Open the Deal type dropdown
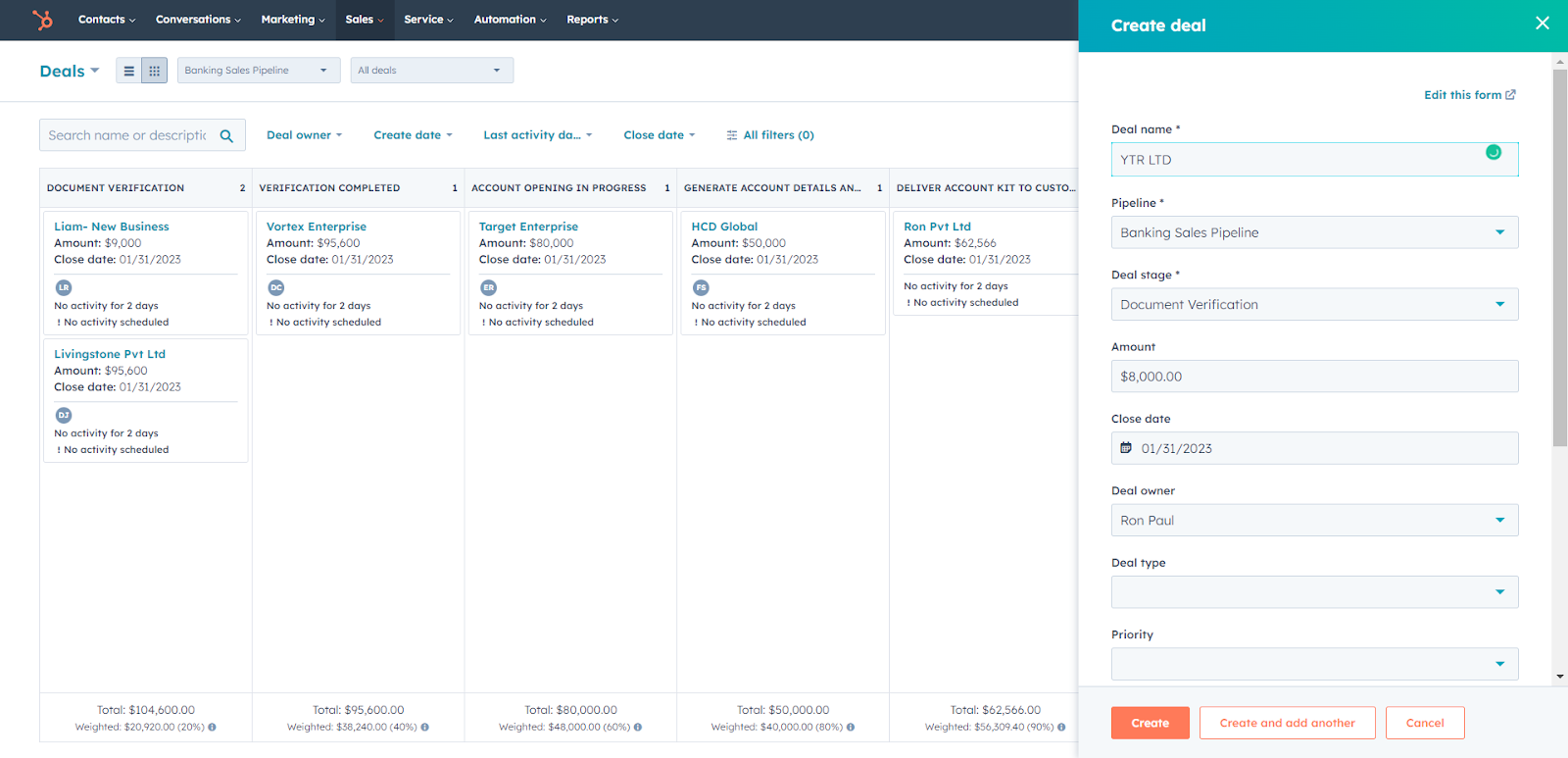1568x758 pixels. (x=1314, y=592)
